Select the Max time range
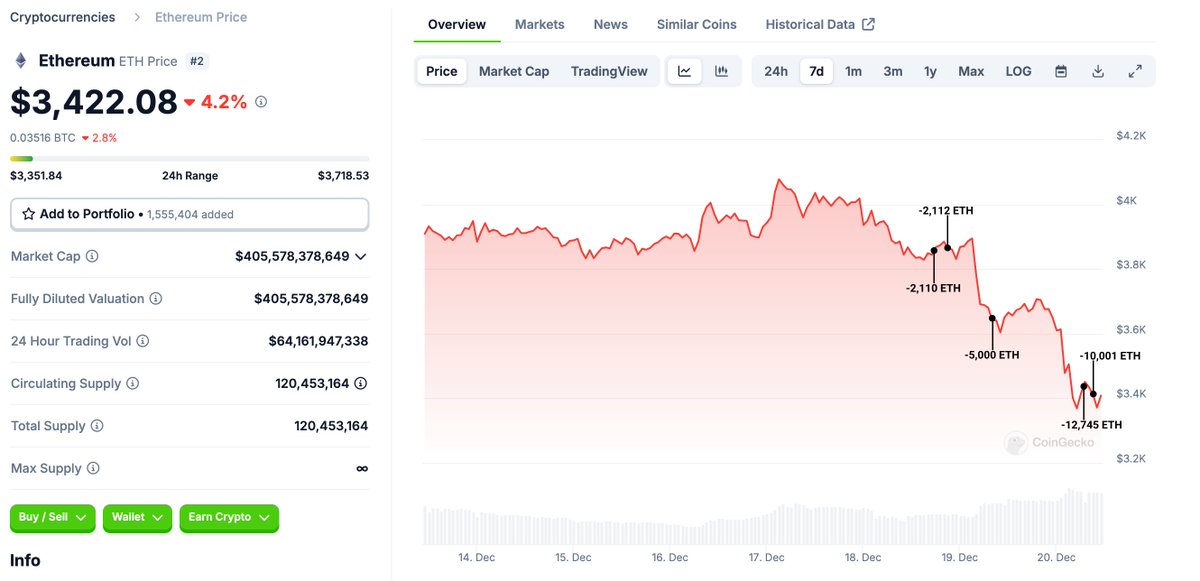Viewport: 1200px width, 581px height. [970, 71]
